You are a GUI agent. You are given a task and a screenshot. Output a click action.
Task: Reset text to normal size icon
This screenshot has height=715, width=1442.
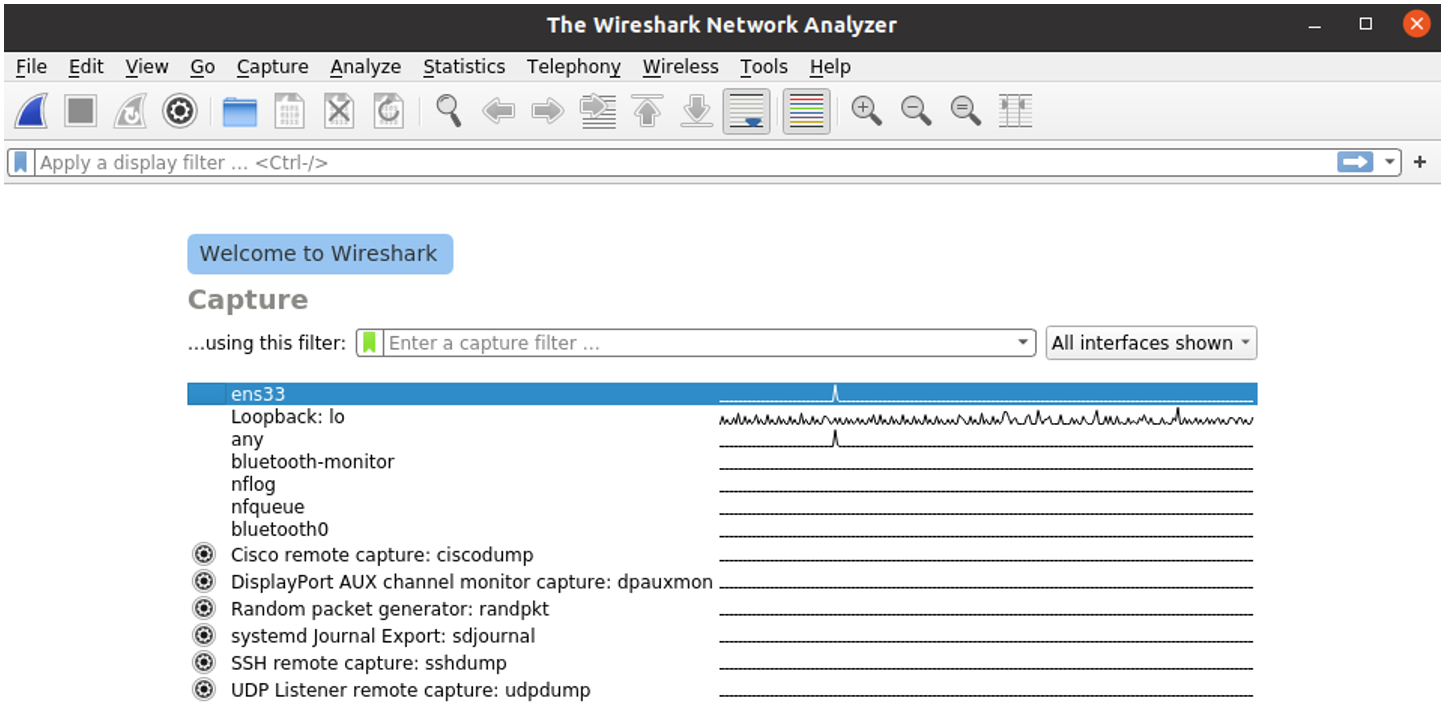point(965,111)
